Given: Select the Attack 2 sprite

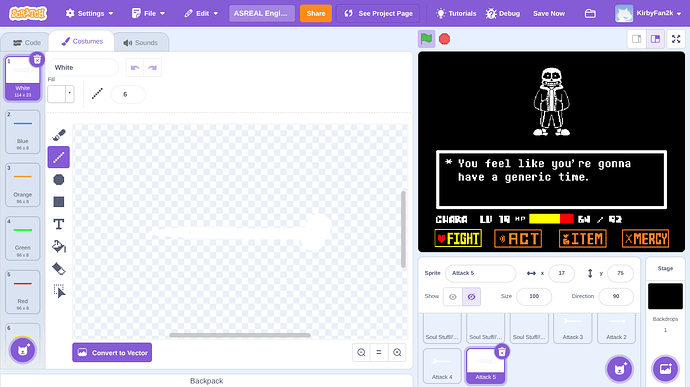Looking at the screenshot, I should (x=616, y=328).
